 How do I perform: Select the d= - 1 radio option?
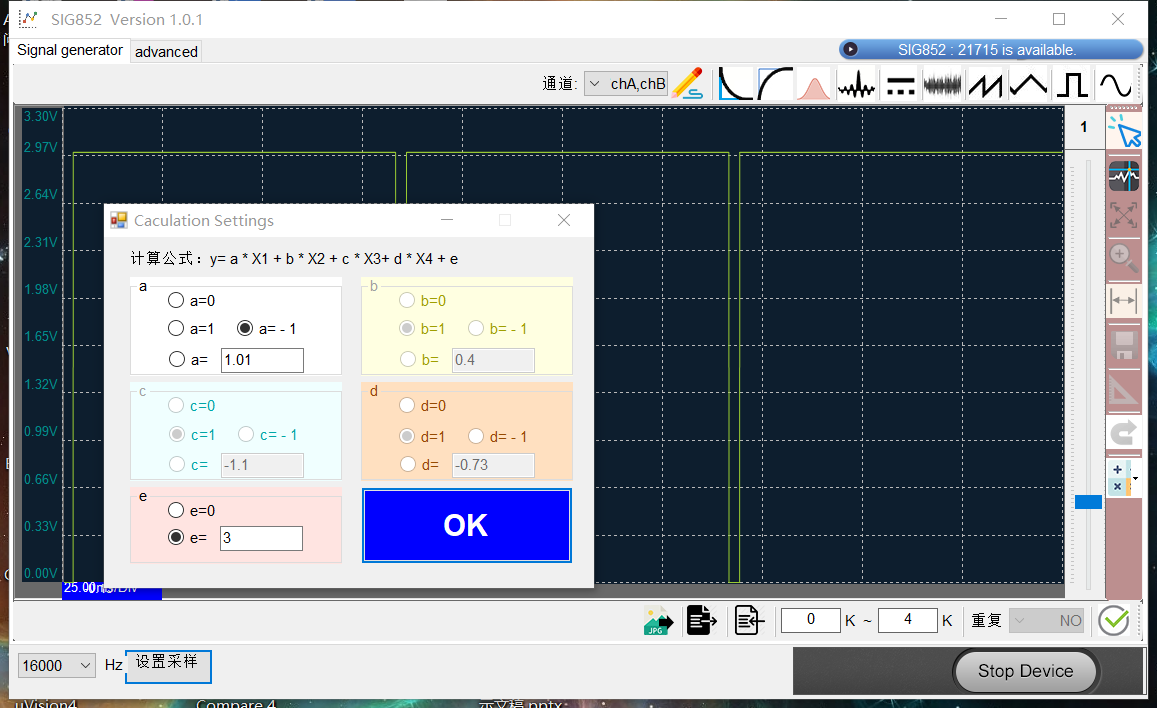[476, 437]
